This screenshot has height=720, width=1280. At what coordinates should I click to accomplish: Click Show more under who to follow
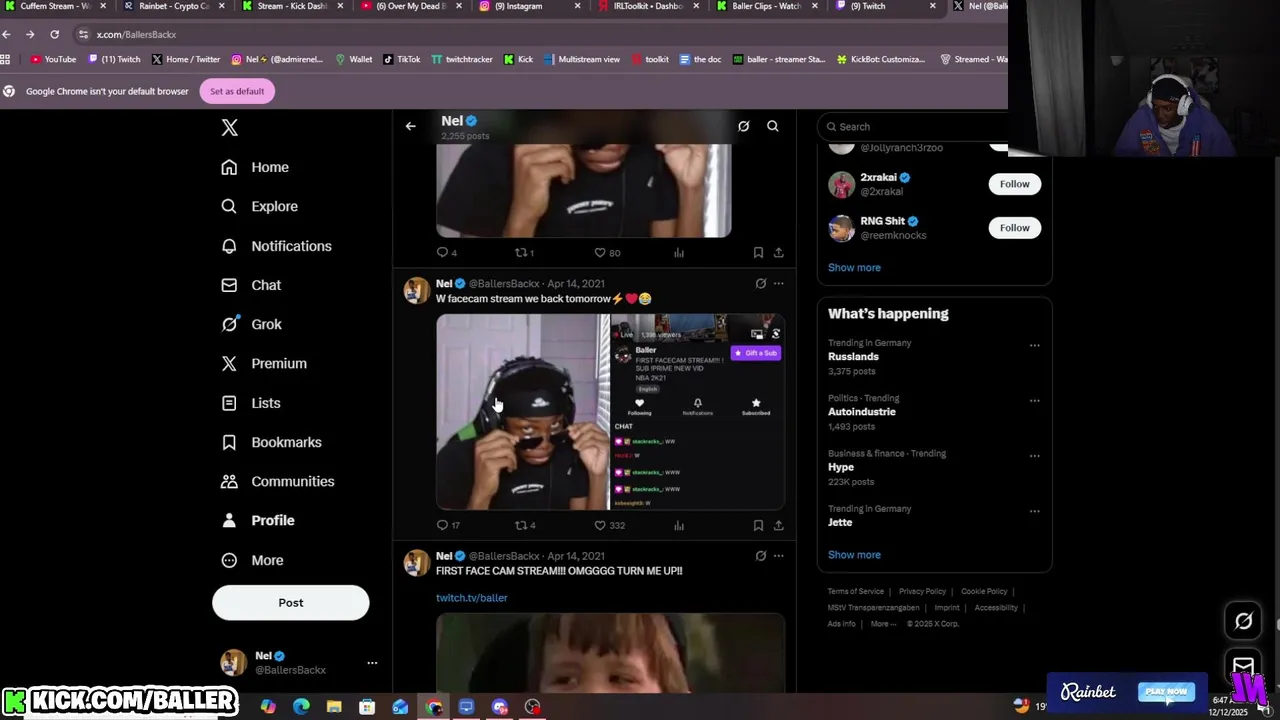tap(854, 268)
